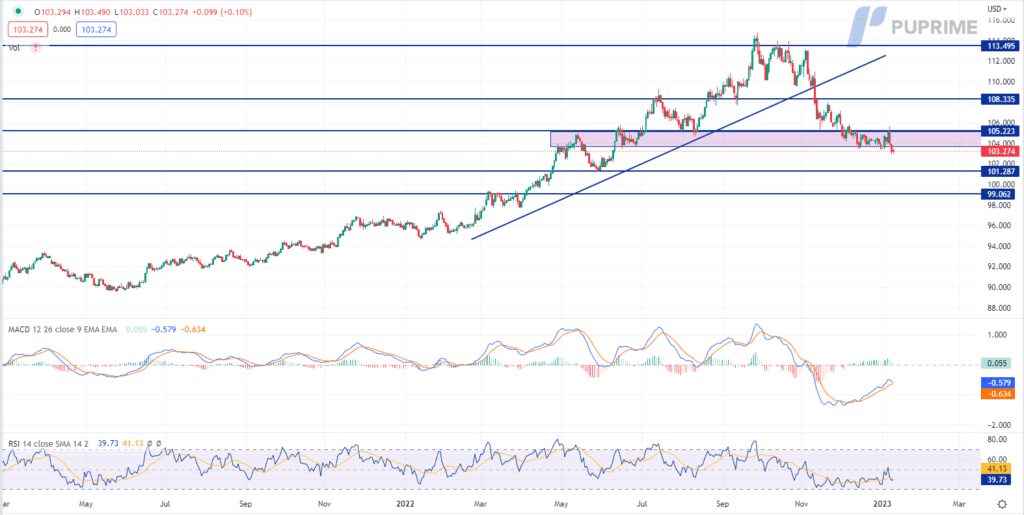The width and height of the screenshot is (1024, 515).
Task: Click the 0.000 spread value
Action: (x=61, y=29)
